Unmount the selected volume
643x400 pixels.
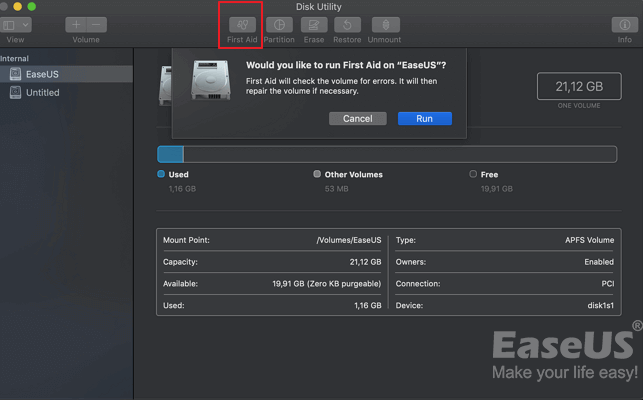pos(385,25)
